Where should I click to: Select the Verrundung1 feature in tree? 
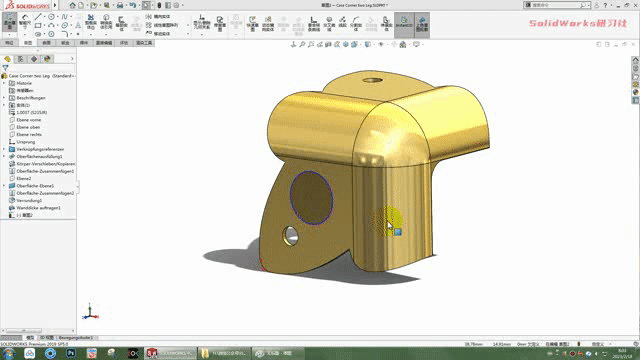tap(29, 200)
